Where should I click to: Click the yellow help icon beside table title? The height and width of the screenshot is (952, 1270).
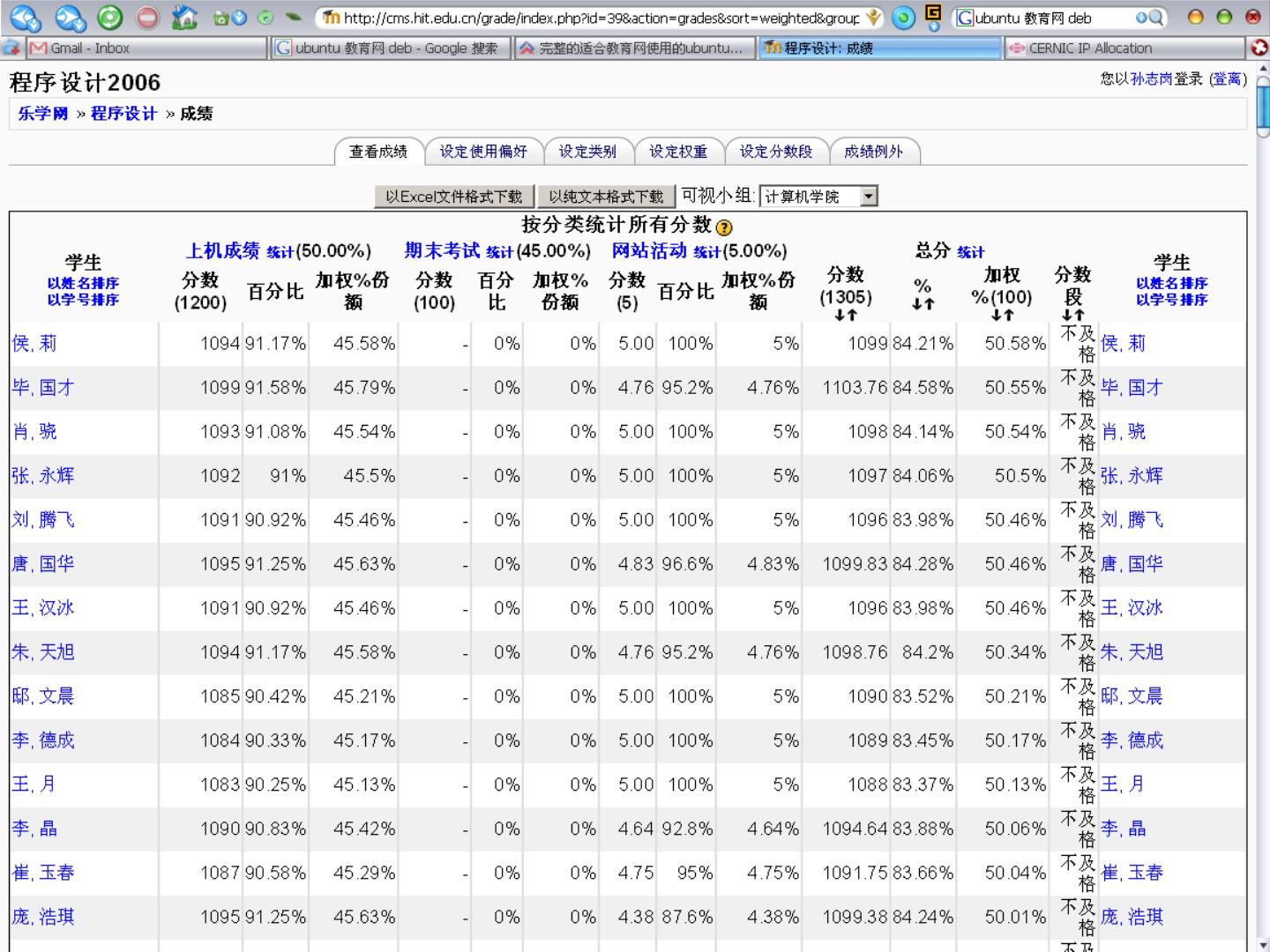coord(724,227)
